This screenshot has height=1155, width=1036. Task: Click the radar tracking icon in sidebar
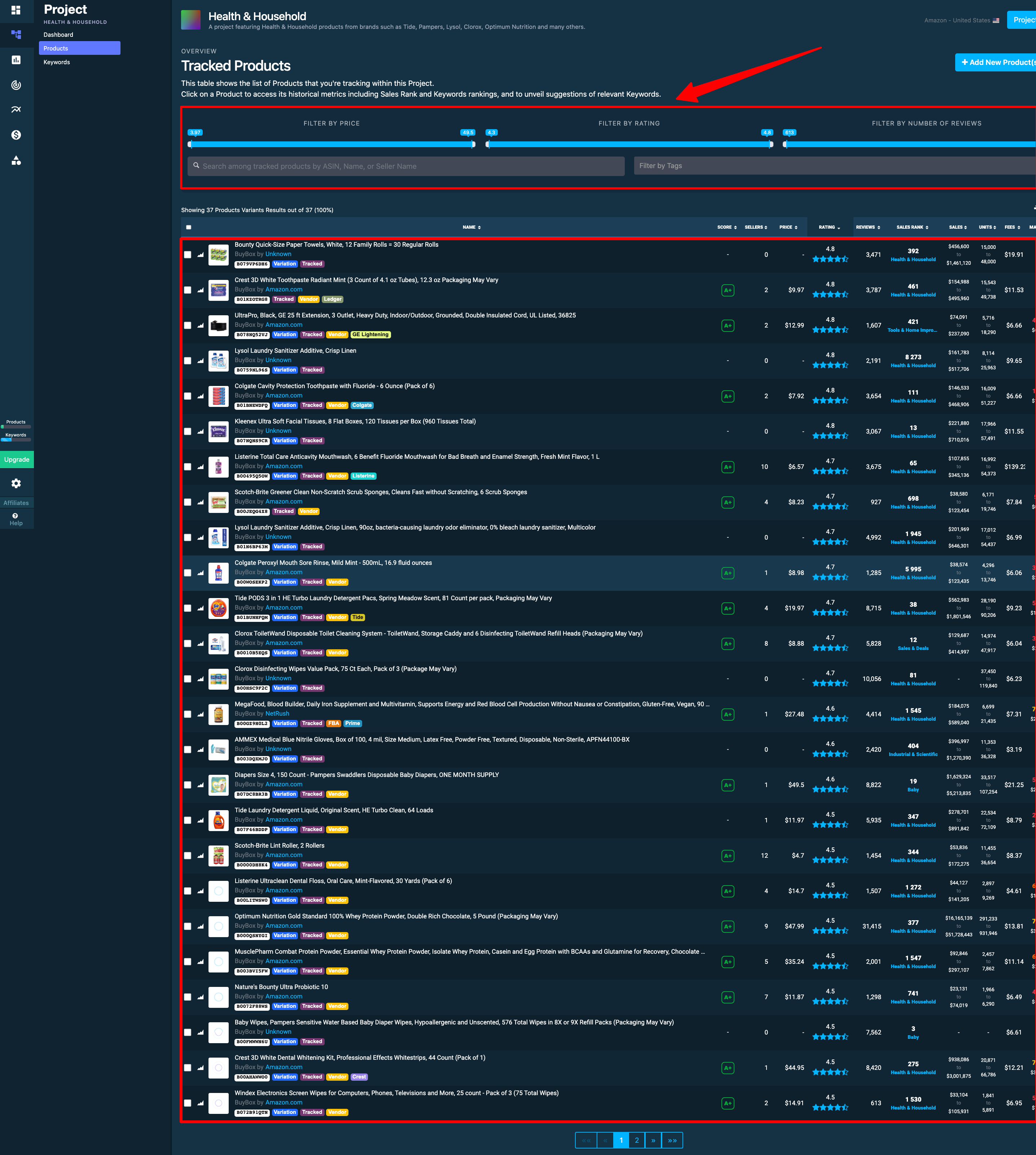tap(16, 85)
